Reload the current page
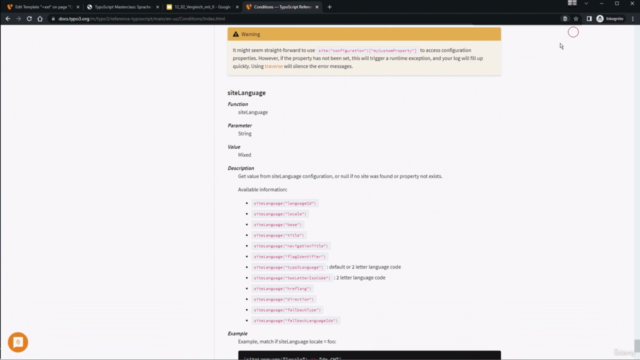This screenshot has height=360, width=640. point(29,19)
